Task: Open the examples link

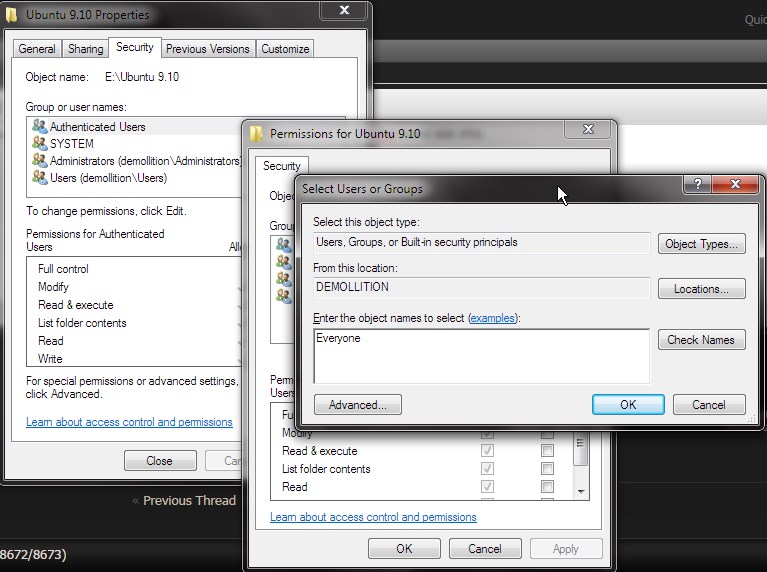Action: click(493, 318)
